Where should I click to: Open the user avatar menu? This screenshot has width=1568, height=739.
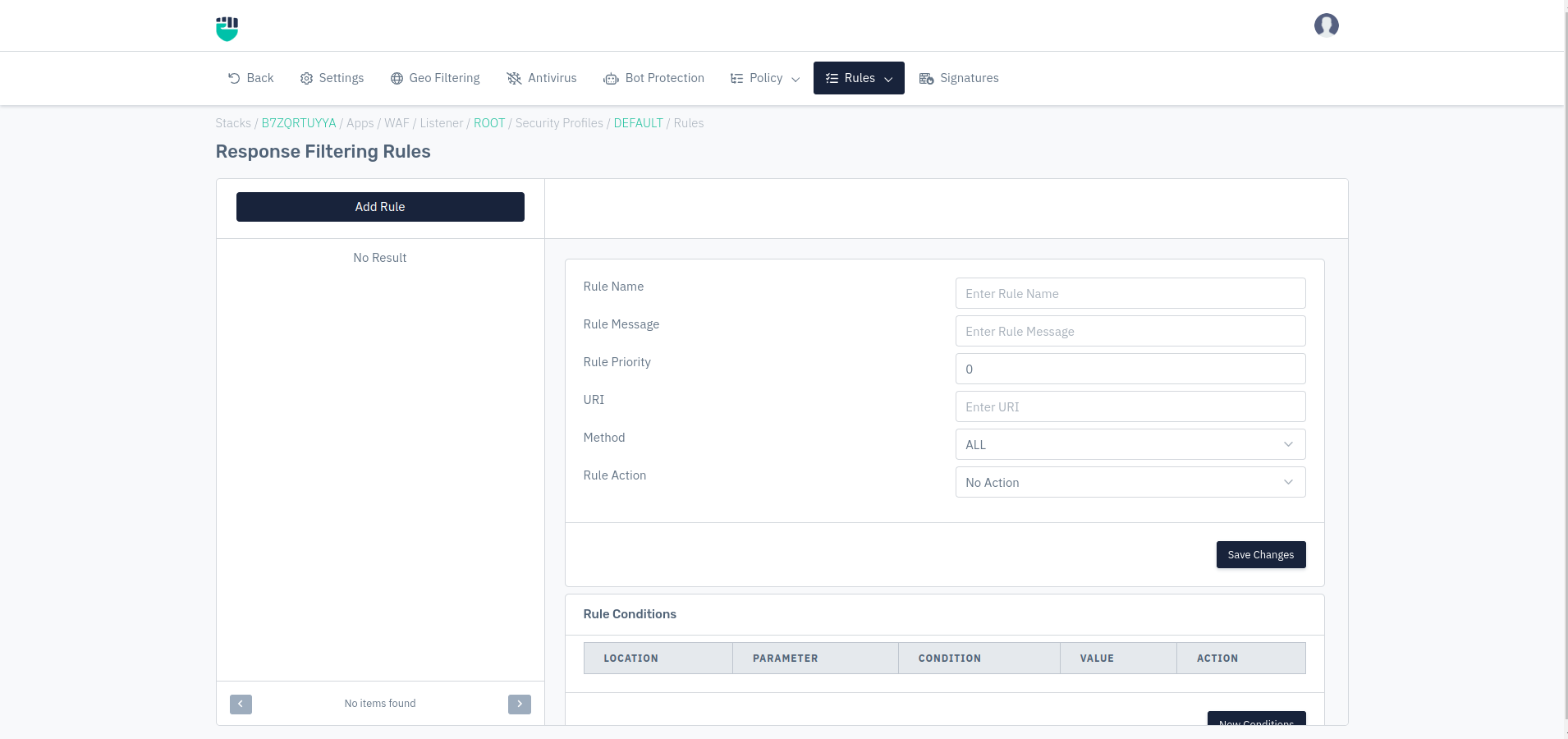[x=1326, y=25]
